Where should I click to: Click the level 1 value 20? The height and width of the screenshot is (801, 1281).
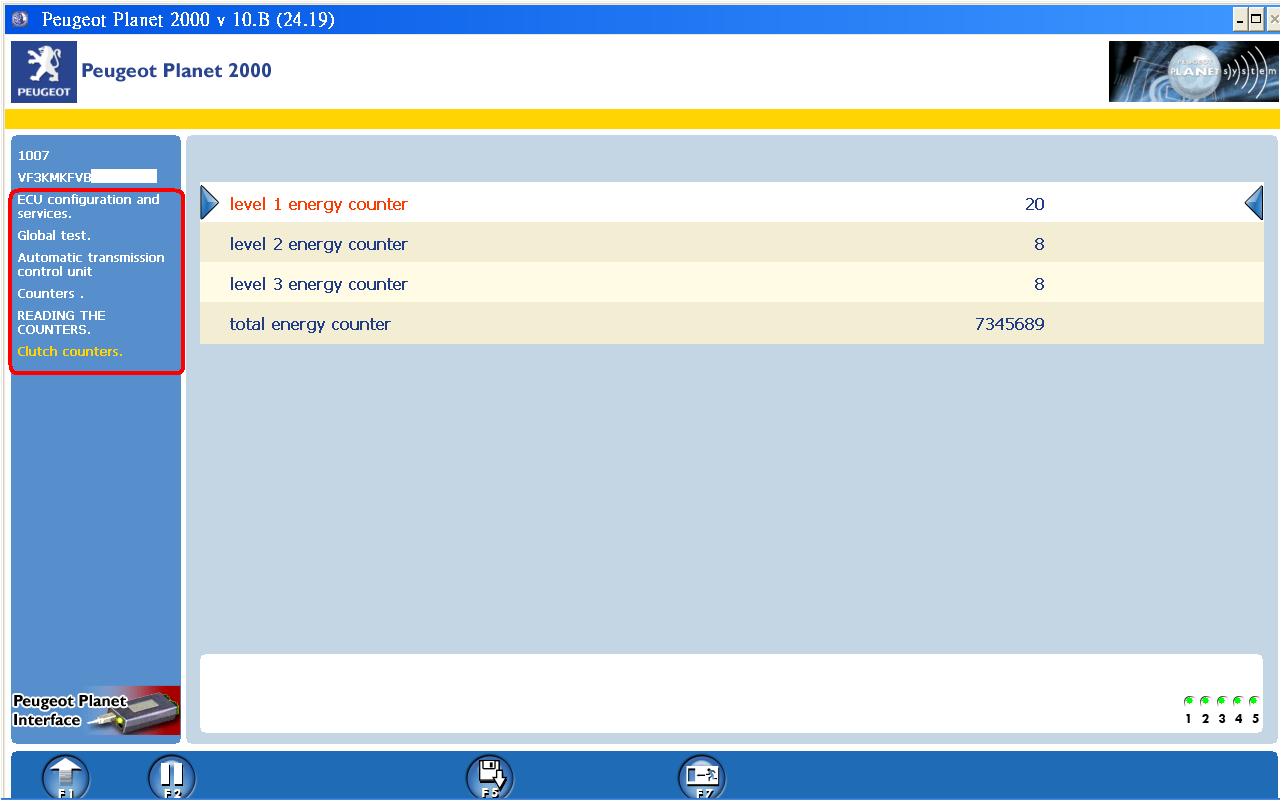pos(1034,204)
